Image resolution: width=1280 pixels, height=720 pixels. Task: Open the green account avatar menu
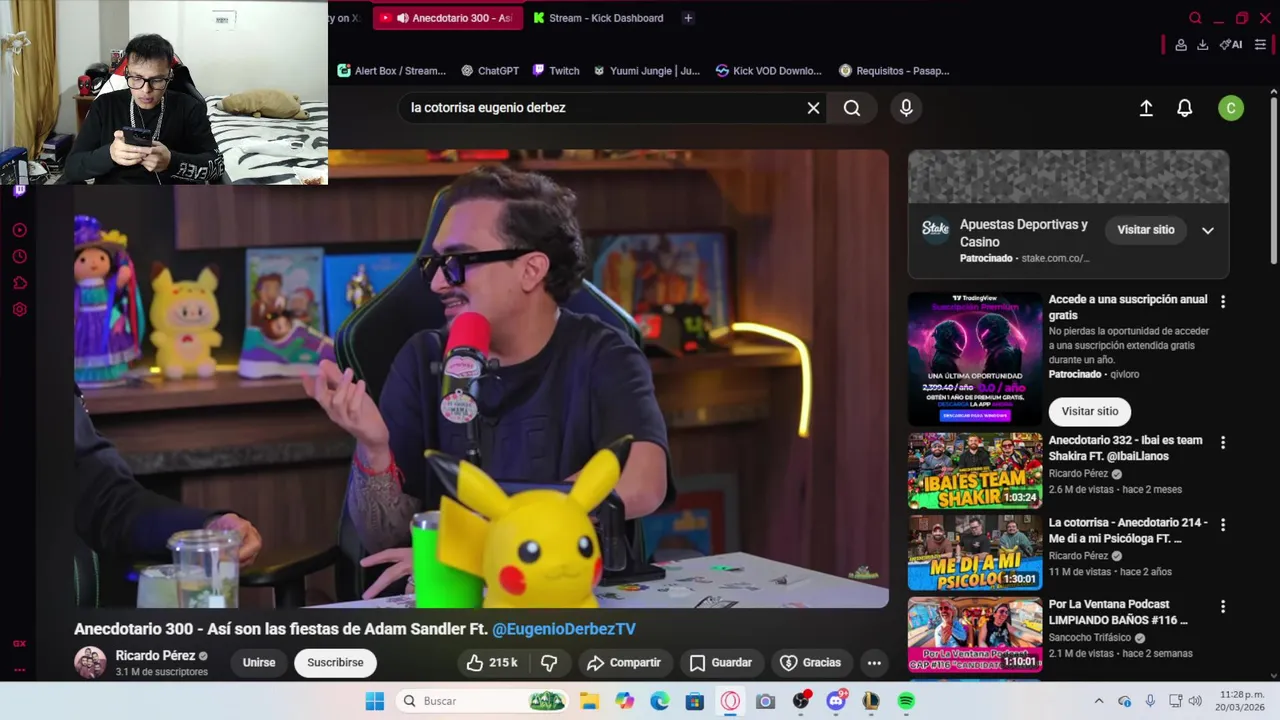1231,108
